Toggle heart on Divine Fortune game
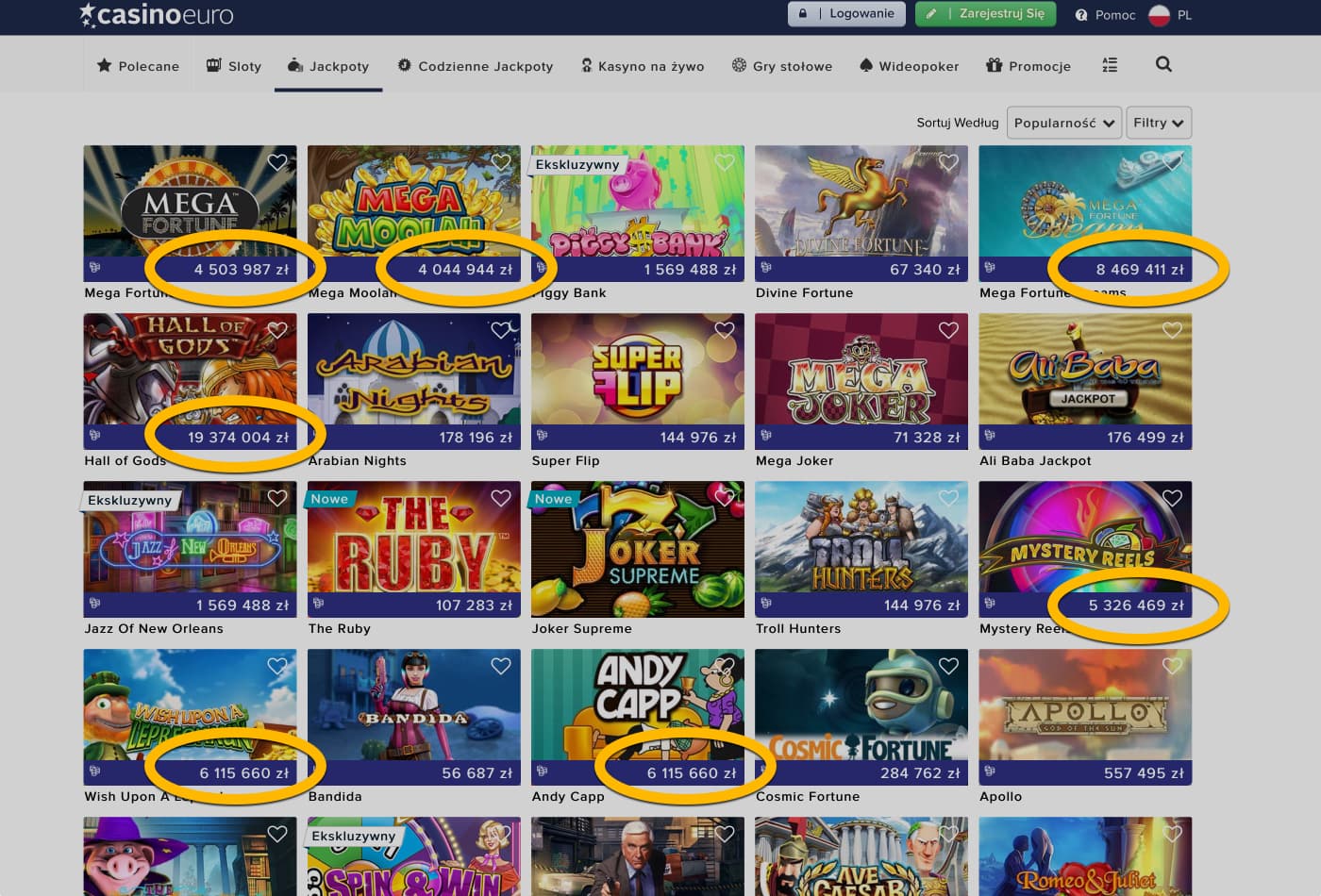The image size is (1321, 896). tap(948, 162)
